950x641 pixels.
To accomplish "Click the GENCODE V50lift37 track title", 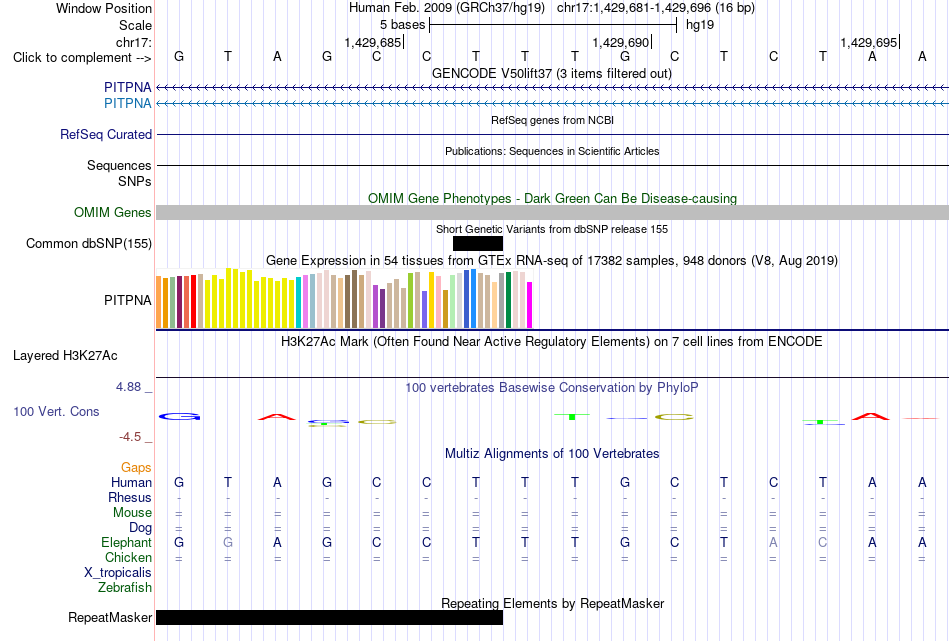I will [x=552, y=73].
